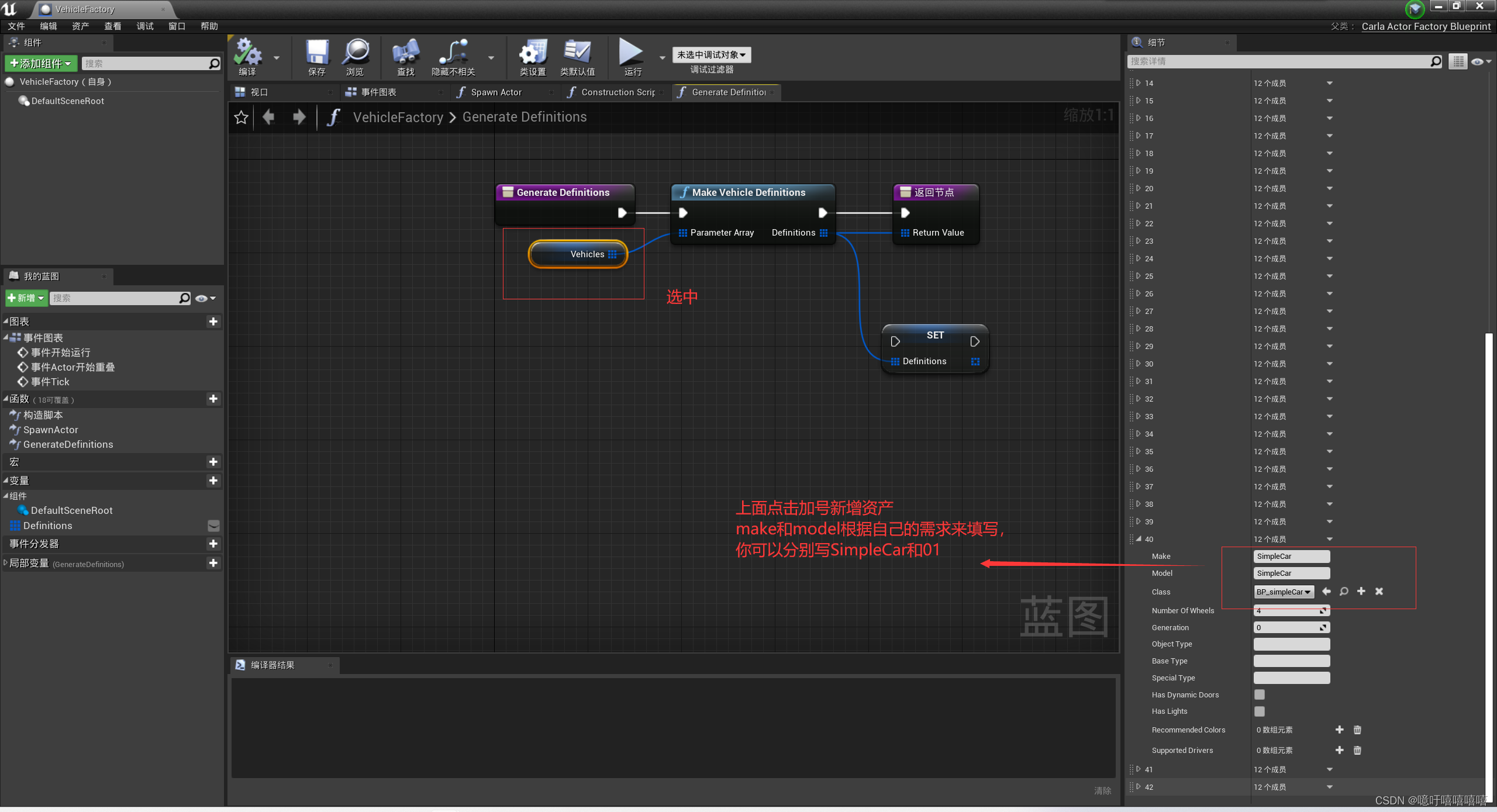Add new function with plus beside 函数

[213, 399]
